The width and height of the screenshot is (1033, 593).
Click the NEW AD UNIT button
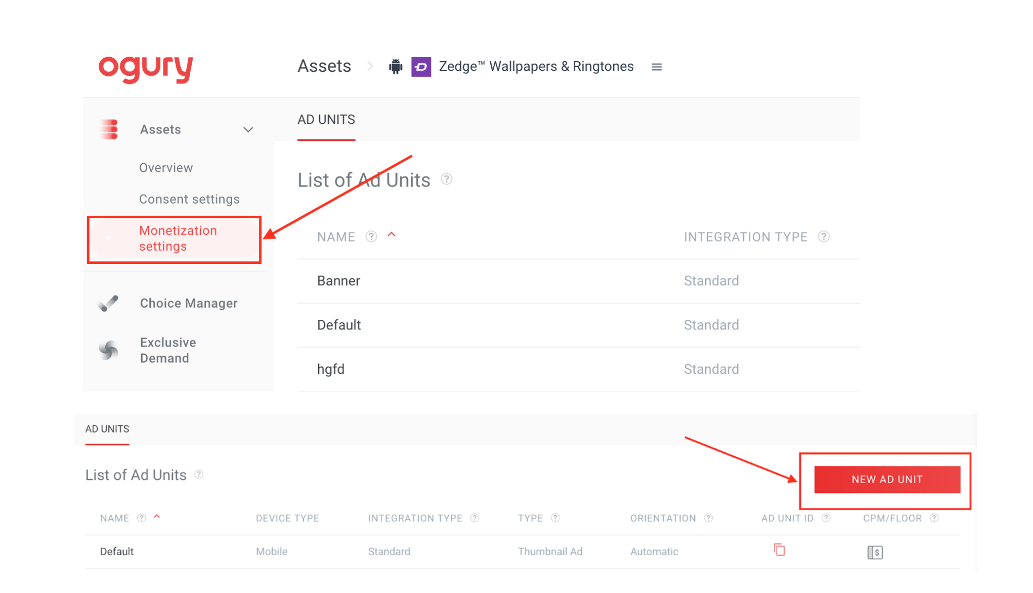click(x=887, y=480)
